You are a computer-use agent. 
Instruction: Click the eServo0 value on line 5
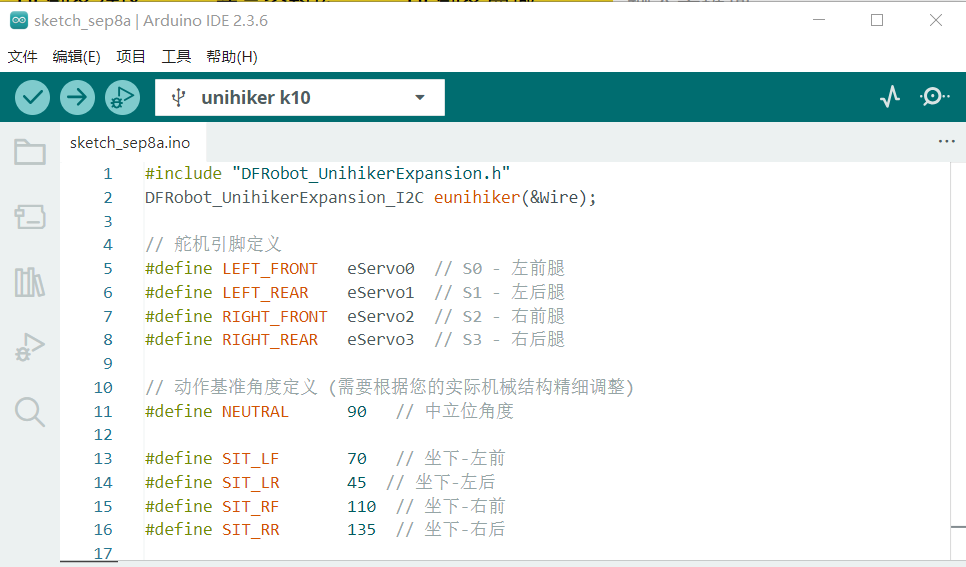(x=381, y=269)
